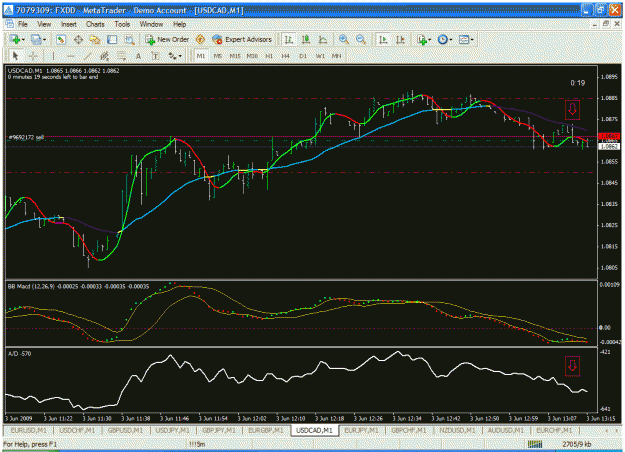Open the Insert menu
Screen dimensions: 625x452
point(69,24)
